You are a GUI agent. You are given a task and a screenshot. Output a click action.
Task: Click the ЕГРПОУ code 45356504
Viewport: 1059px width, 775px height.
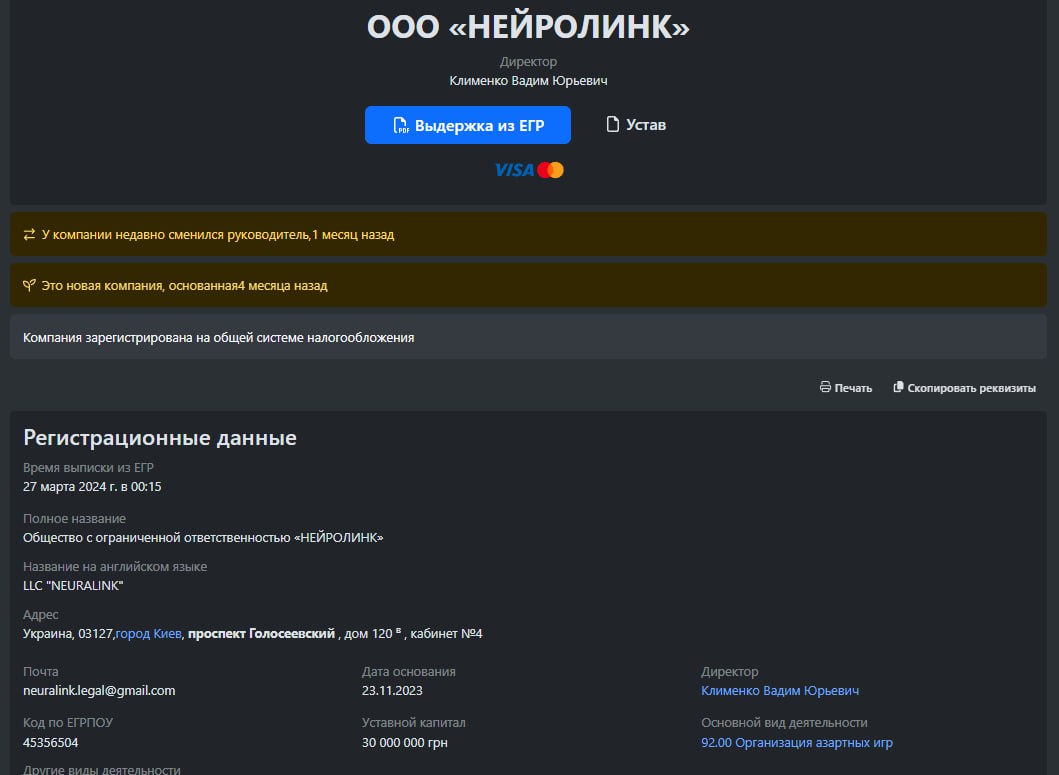[51, 743]
